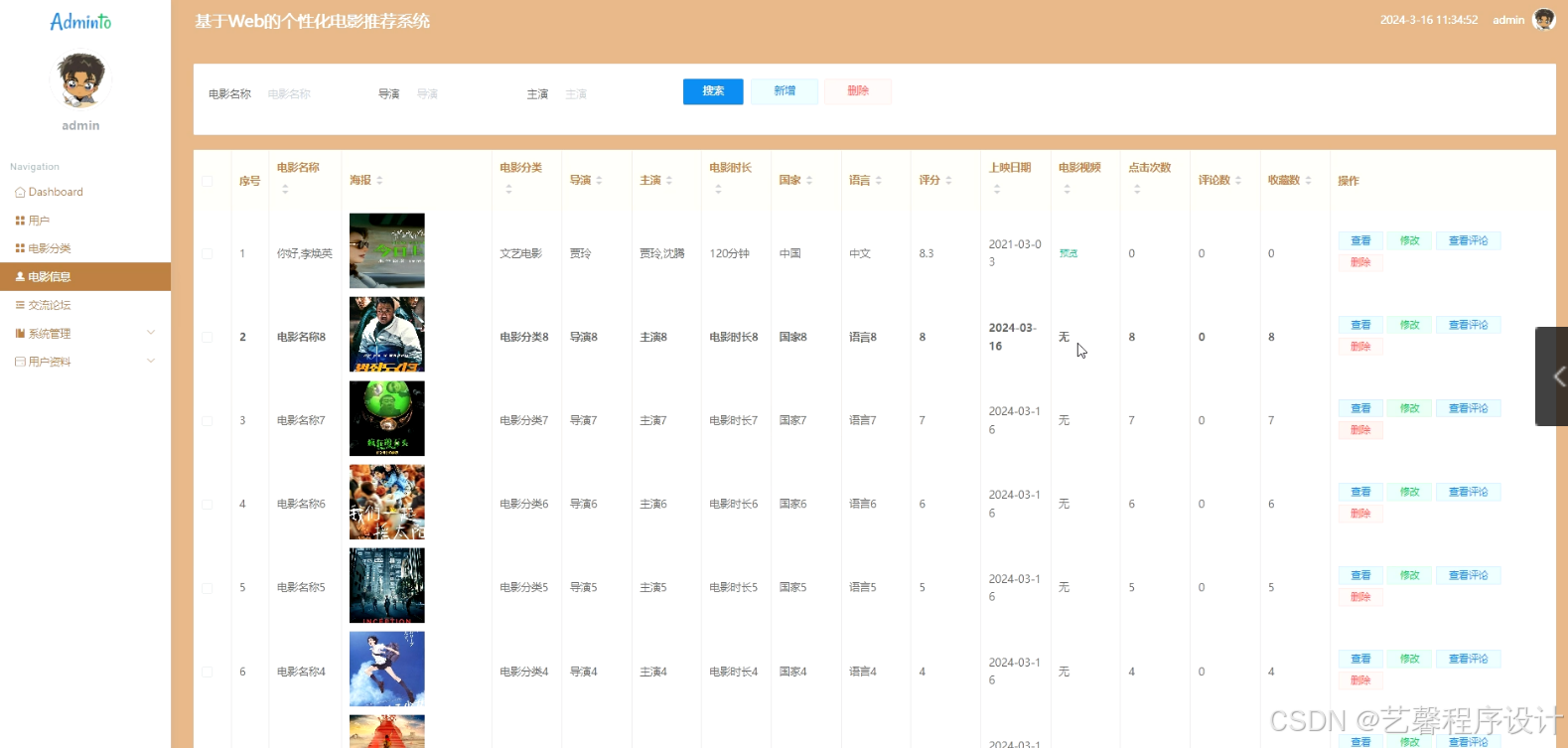Click the top 删除 button beside 新增
Image resolution: width=1568 pixels, height=748 pixels.
coord(858,91)
